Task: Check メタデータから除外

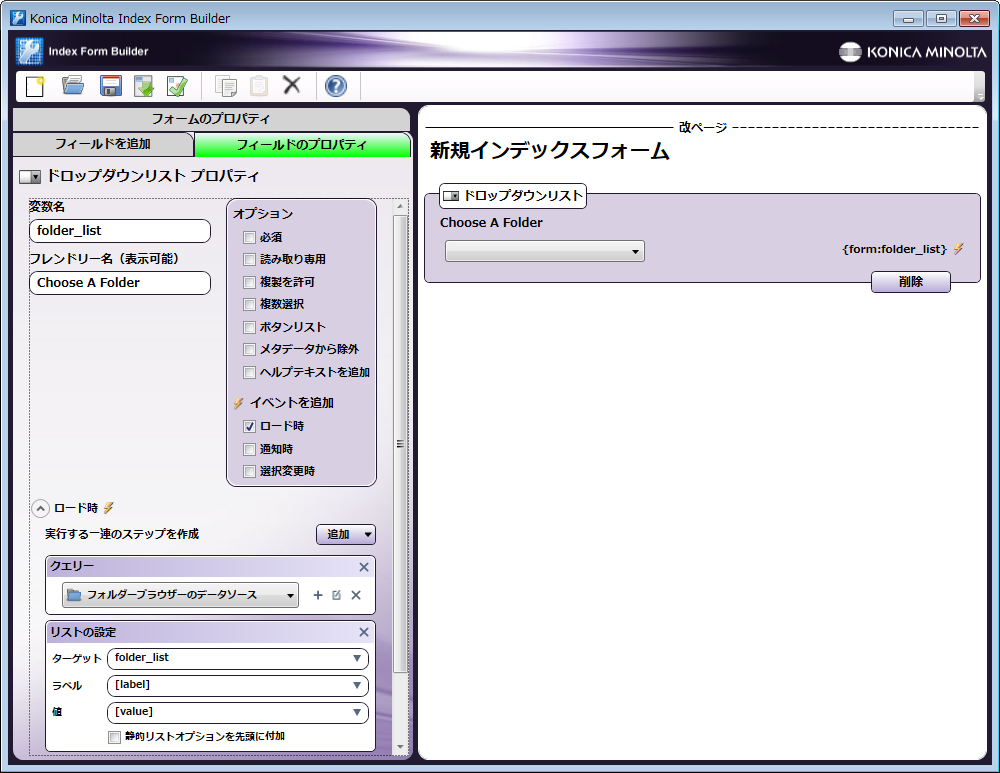Action: (249, 350)
